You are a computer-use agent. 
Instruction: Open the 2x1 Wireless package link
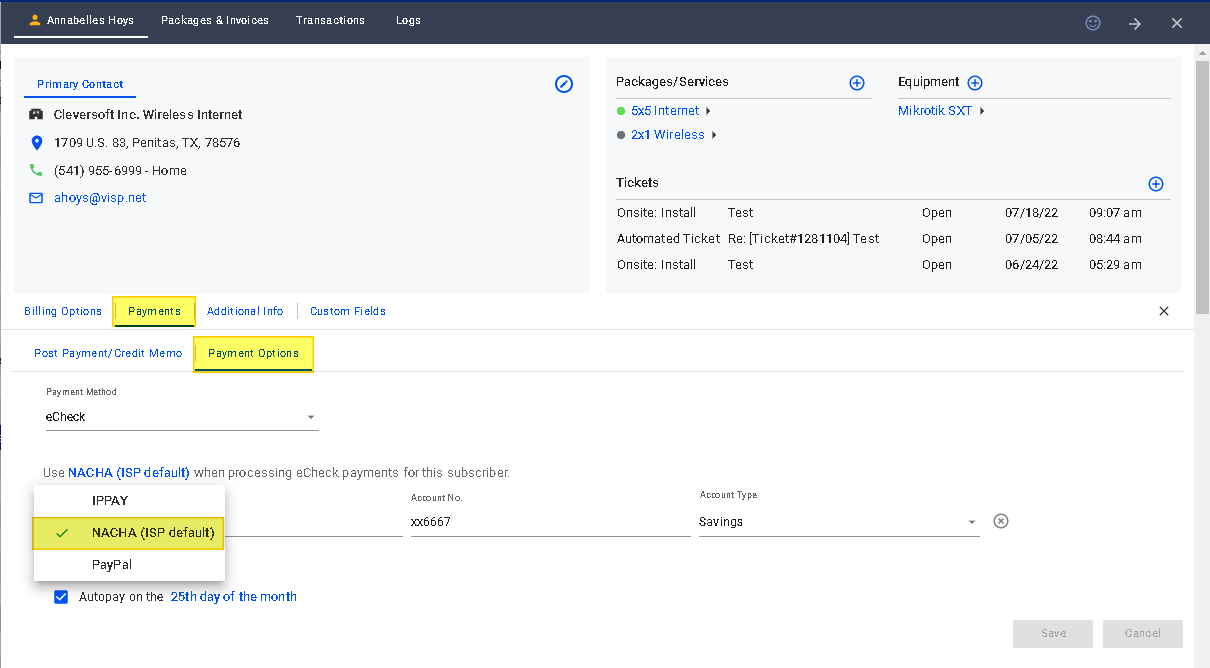tap(668, 135)
